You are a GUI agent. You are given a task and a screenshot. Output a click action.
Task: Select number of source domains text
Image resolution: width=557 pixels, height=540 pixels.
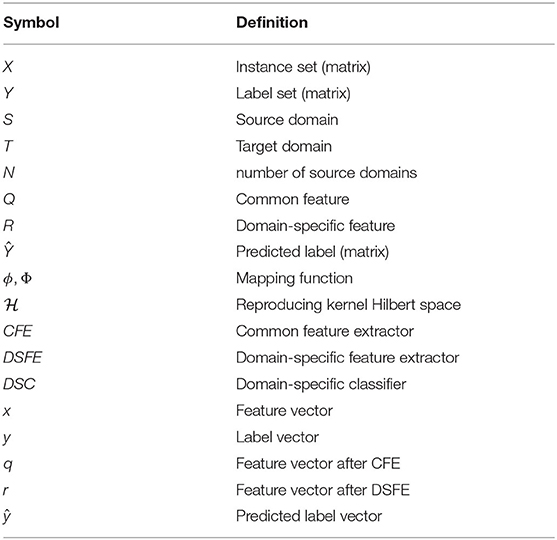[x=326, y=173]
